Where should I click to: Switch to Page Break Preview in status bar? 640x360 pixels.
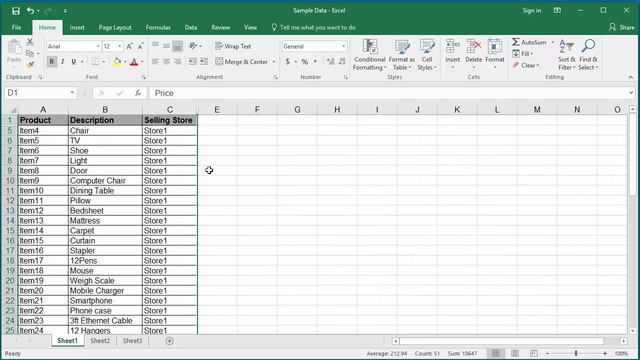pyautogui.click(x=533, y=353)
